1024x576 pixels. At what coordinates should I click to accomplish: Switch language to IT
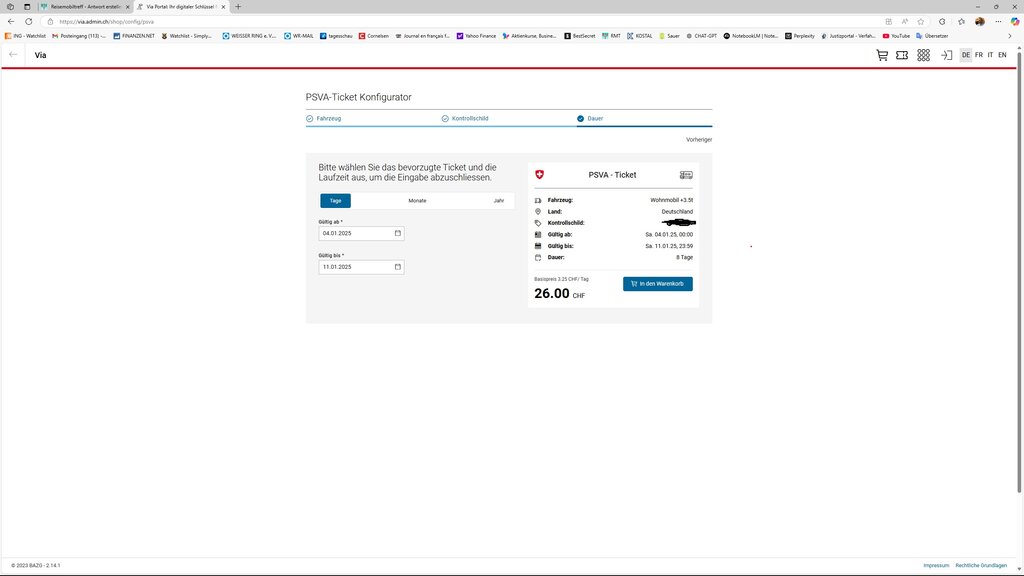pos(990,56)
